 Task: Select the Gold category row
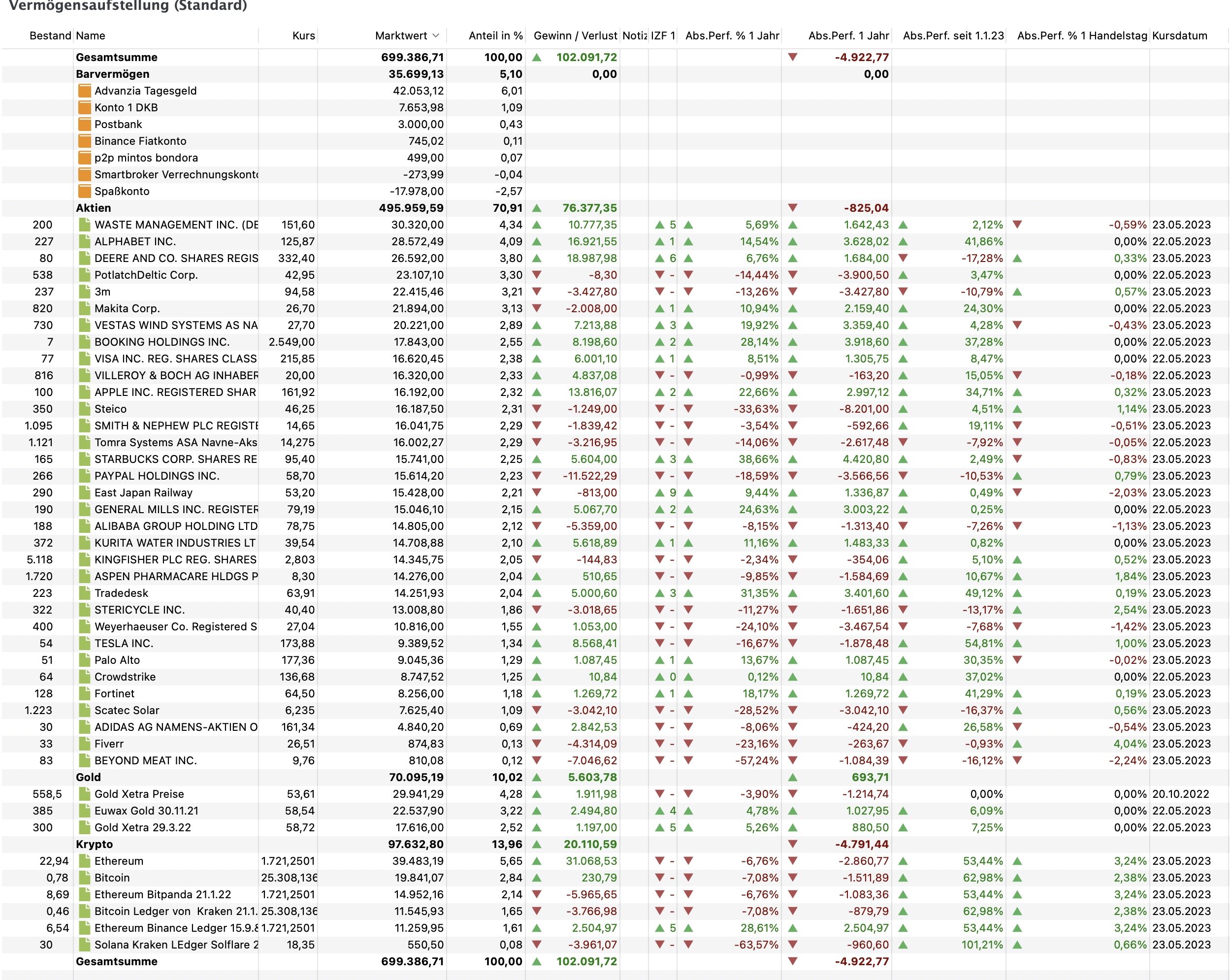89,778
